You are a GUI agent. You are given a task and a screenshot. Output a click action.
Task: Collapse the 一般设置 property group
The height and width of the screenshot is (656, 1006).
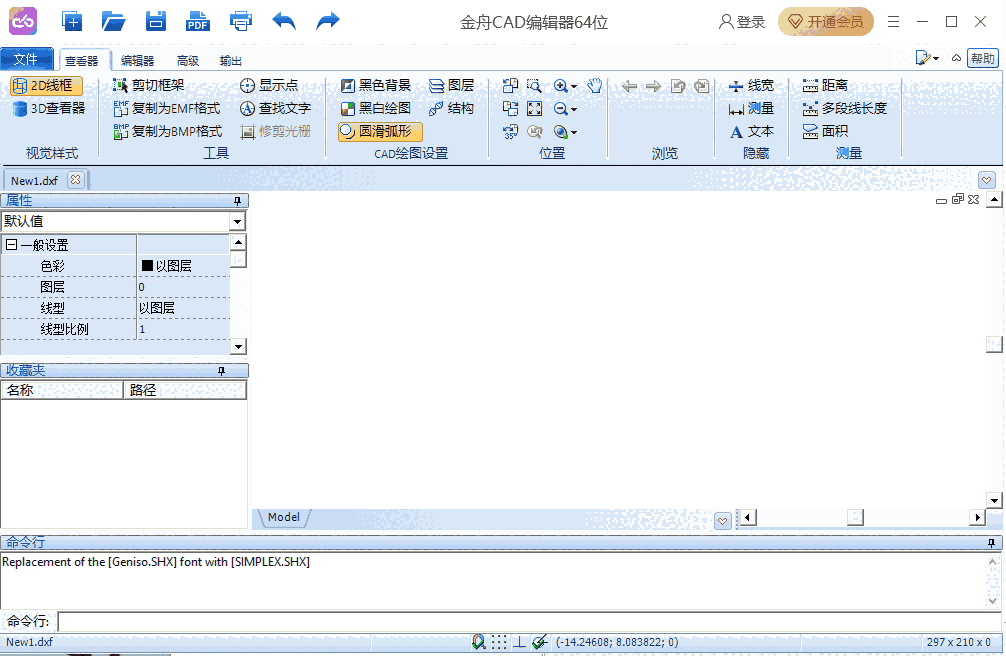(x=11, y=245)
